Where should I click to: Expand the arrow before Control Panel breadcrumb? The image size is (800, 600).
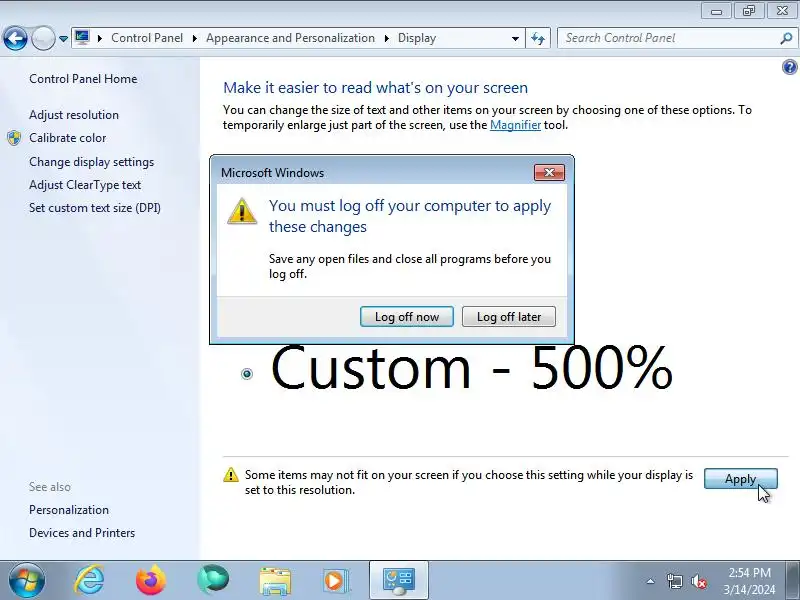(x=99, y=38)
